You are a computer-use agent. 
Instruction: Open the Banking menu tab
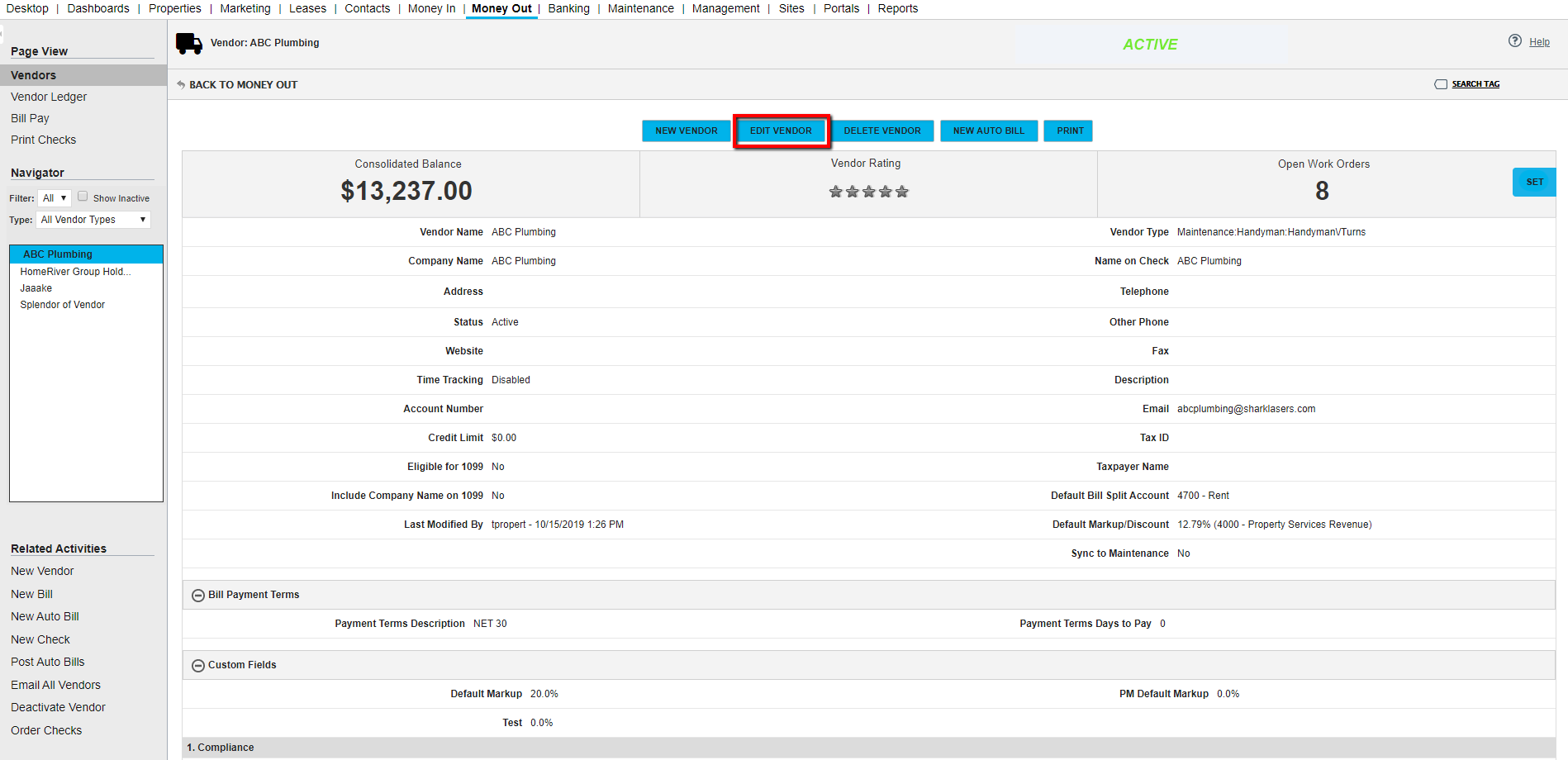point(568,8)
